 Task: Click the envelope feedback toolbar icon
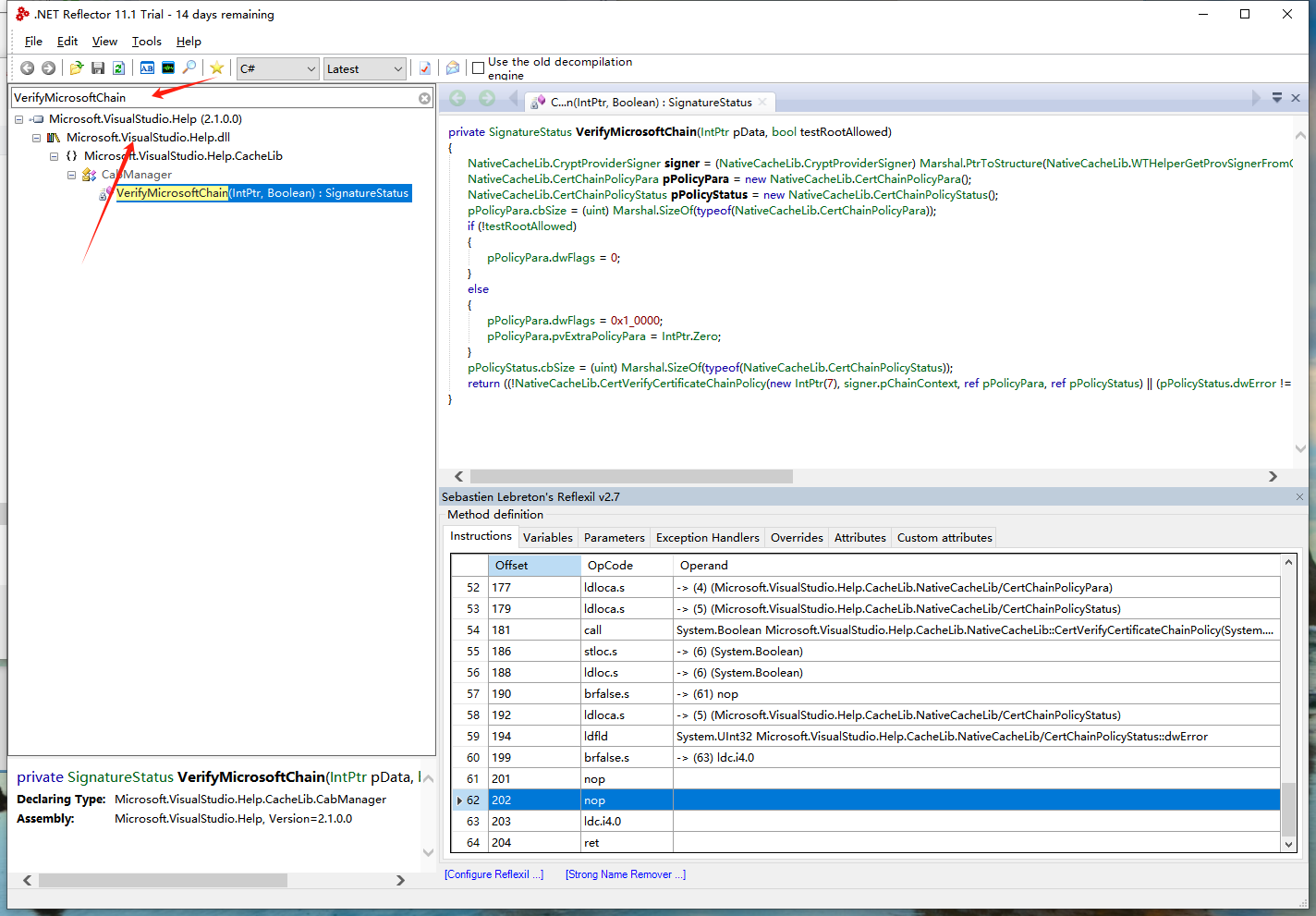click(x=453, y=68)
